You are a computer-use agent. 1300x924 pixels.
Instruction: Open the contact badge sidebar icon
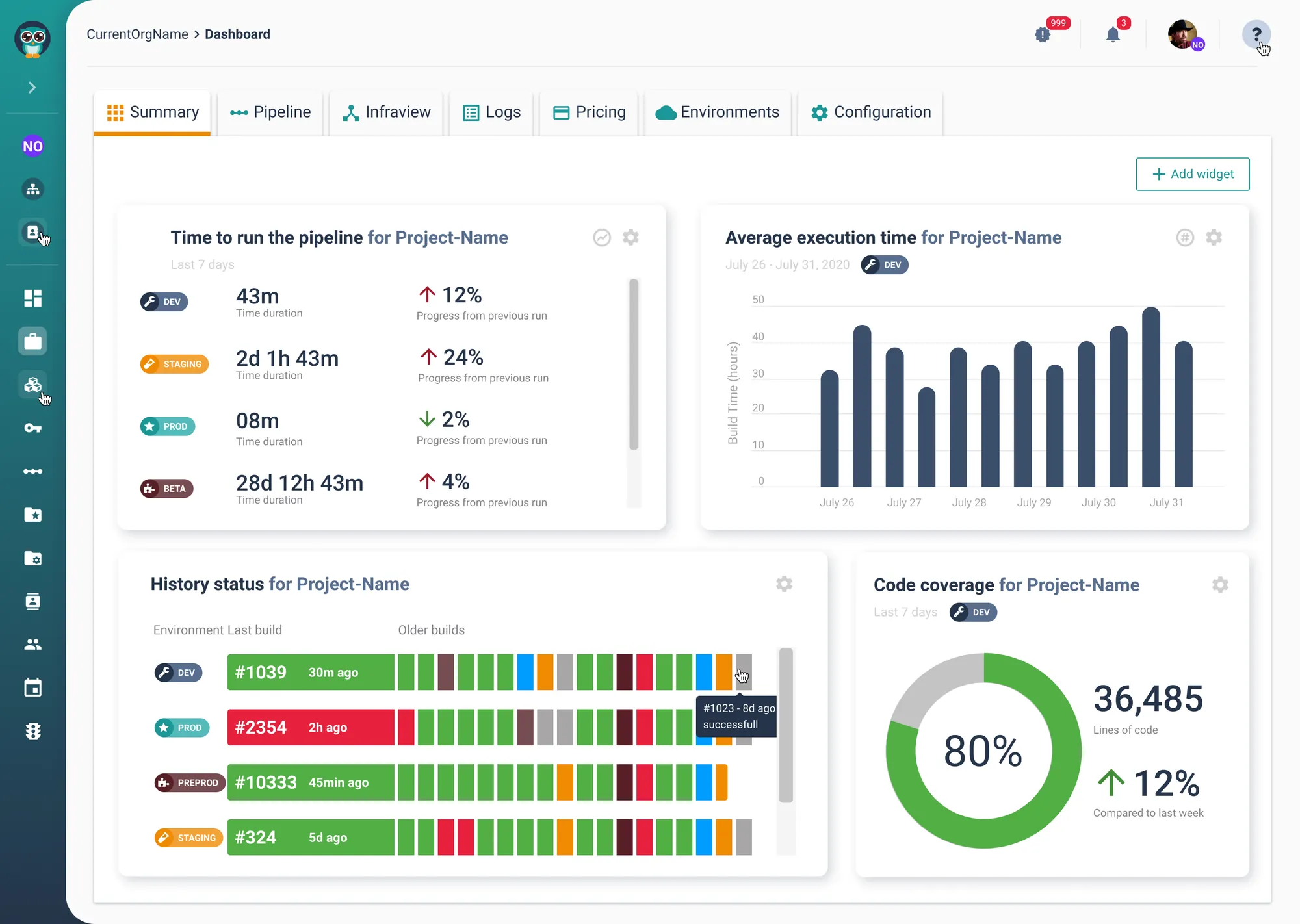pyautogui.click(x=32, y=601)
